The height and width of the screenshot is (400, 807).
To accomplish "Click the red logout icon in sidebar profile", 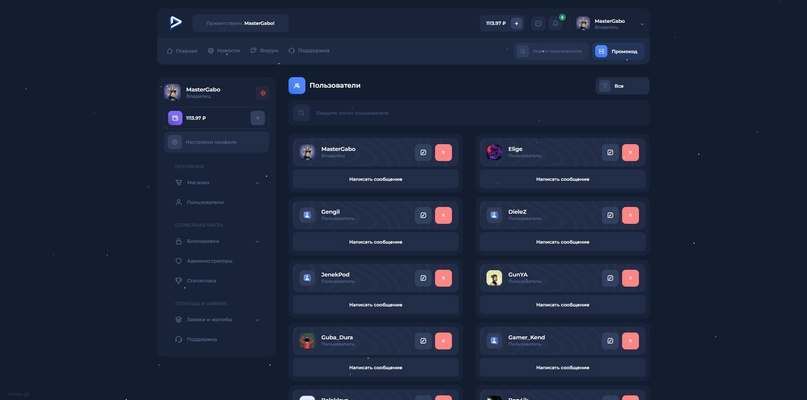I will click(x=262, y=93).
